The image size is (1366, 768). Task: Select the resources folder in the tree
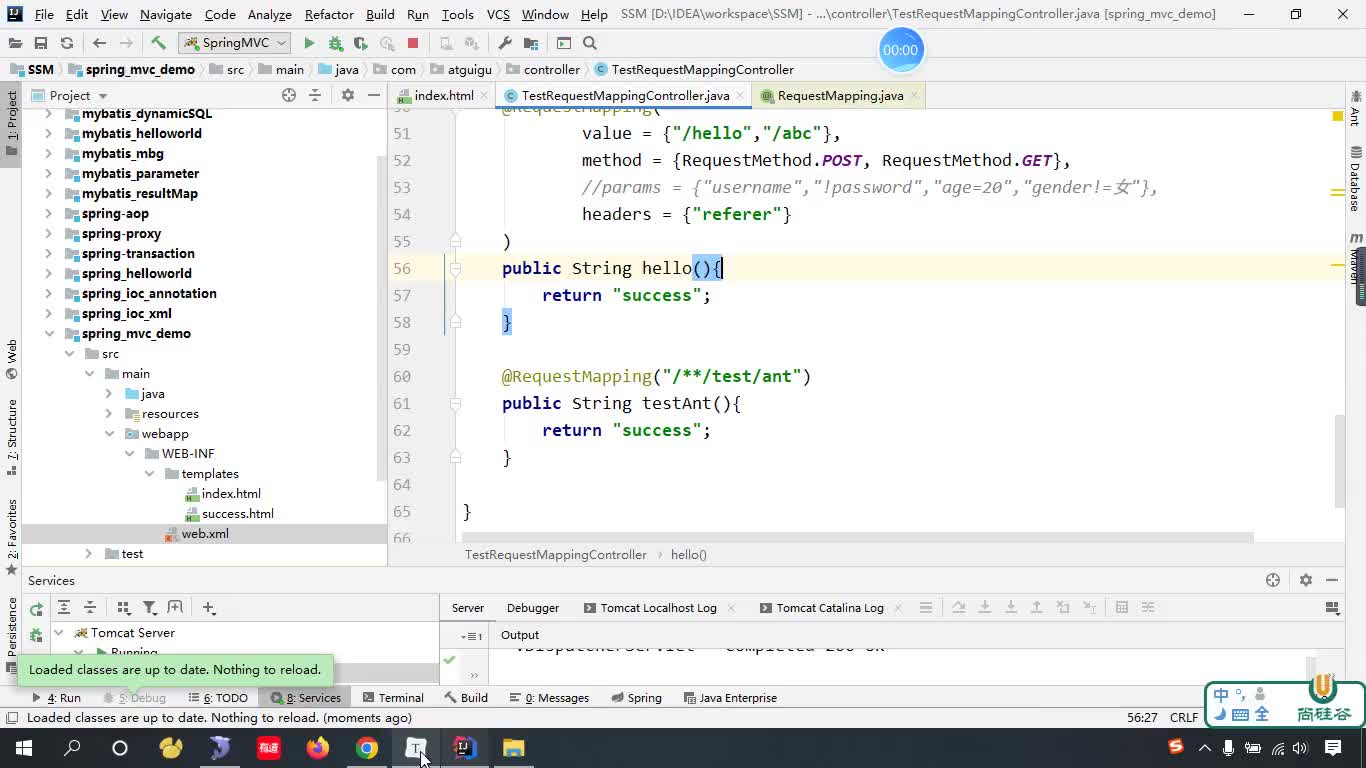[170, 413]
